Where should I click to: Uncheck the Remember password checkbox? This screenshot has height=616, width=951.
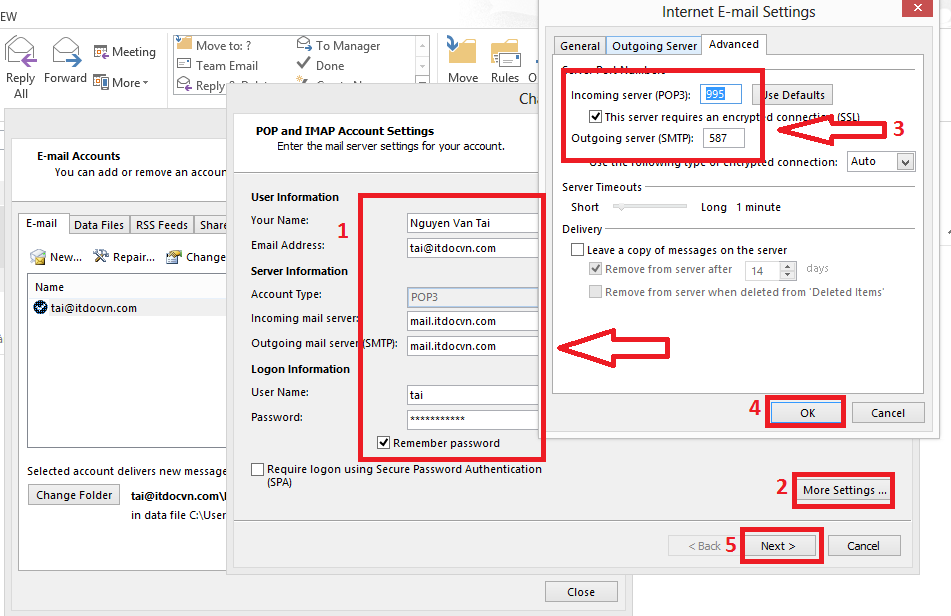click(x=383, y=443)
